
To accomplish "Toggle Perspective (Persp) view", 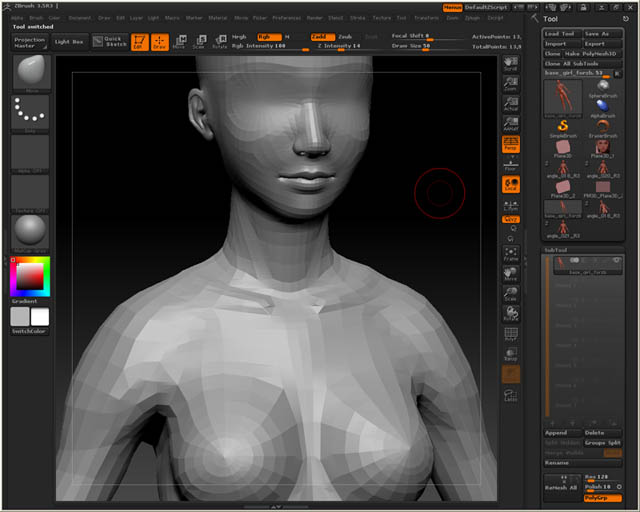I will pos(511,144).
